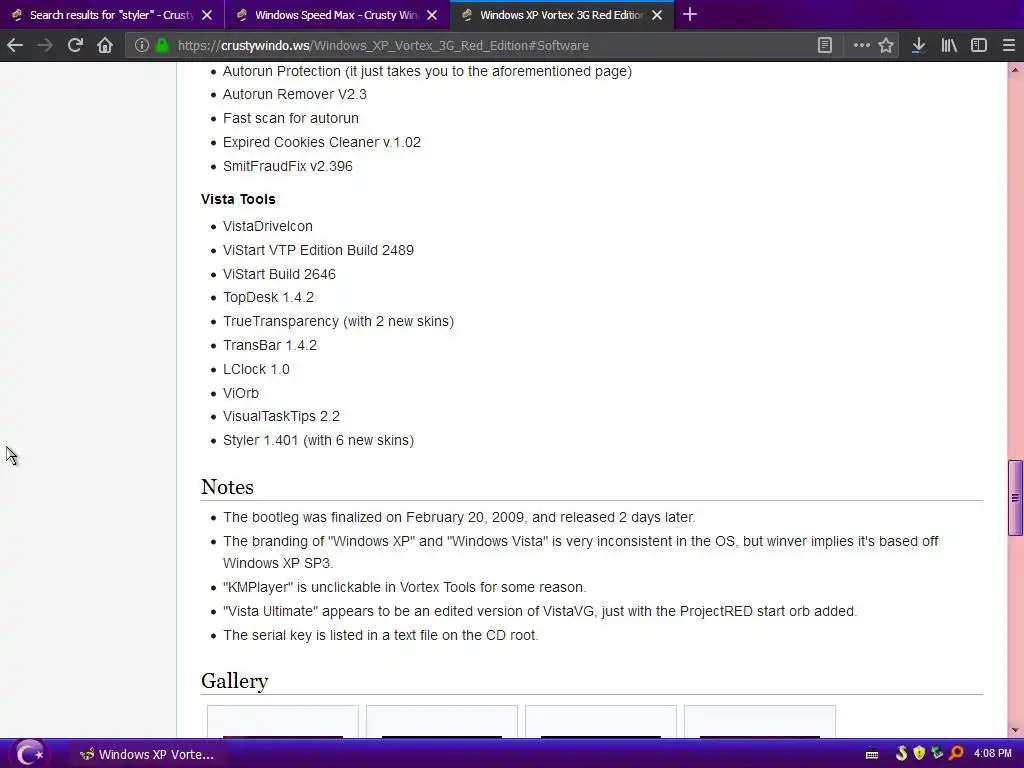Screen dimensions: 1024x768
Task: Reload the current page
Action: [75, 45]
